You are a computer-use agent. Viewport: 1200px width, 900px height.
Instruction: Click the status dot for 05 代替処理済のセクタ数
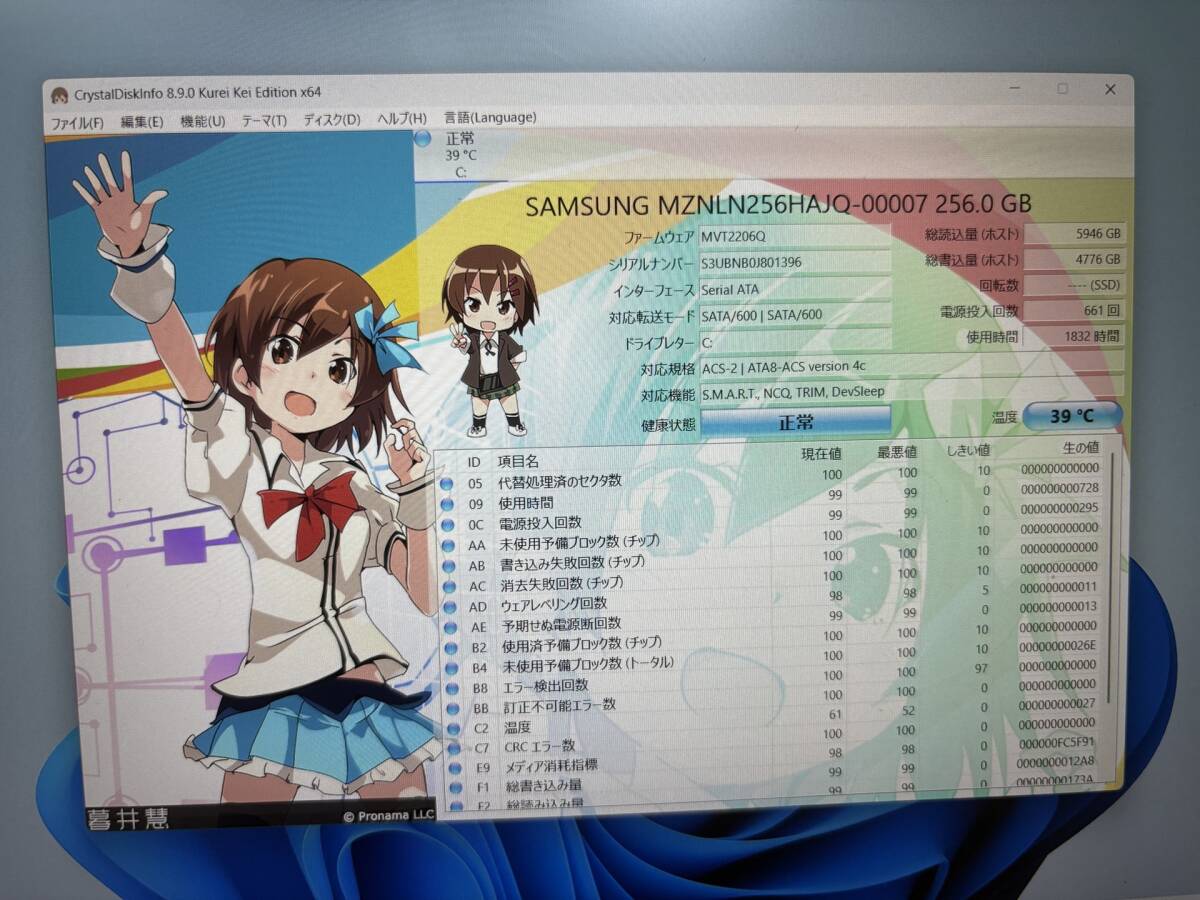point(446,485)
